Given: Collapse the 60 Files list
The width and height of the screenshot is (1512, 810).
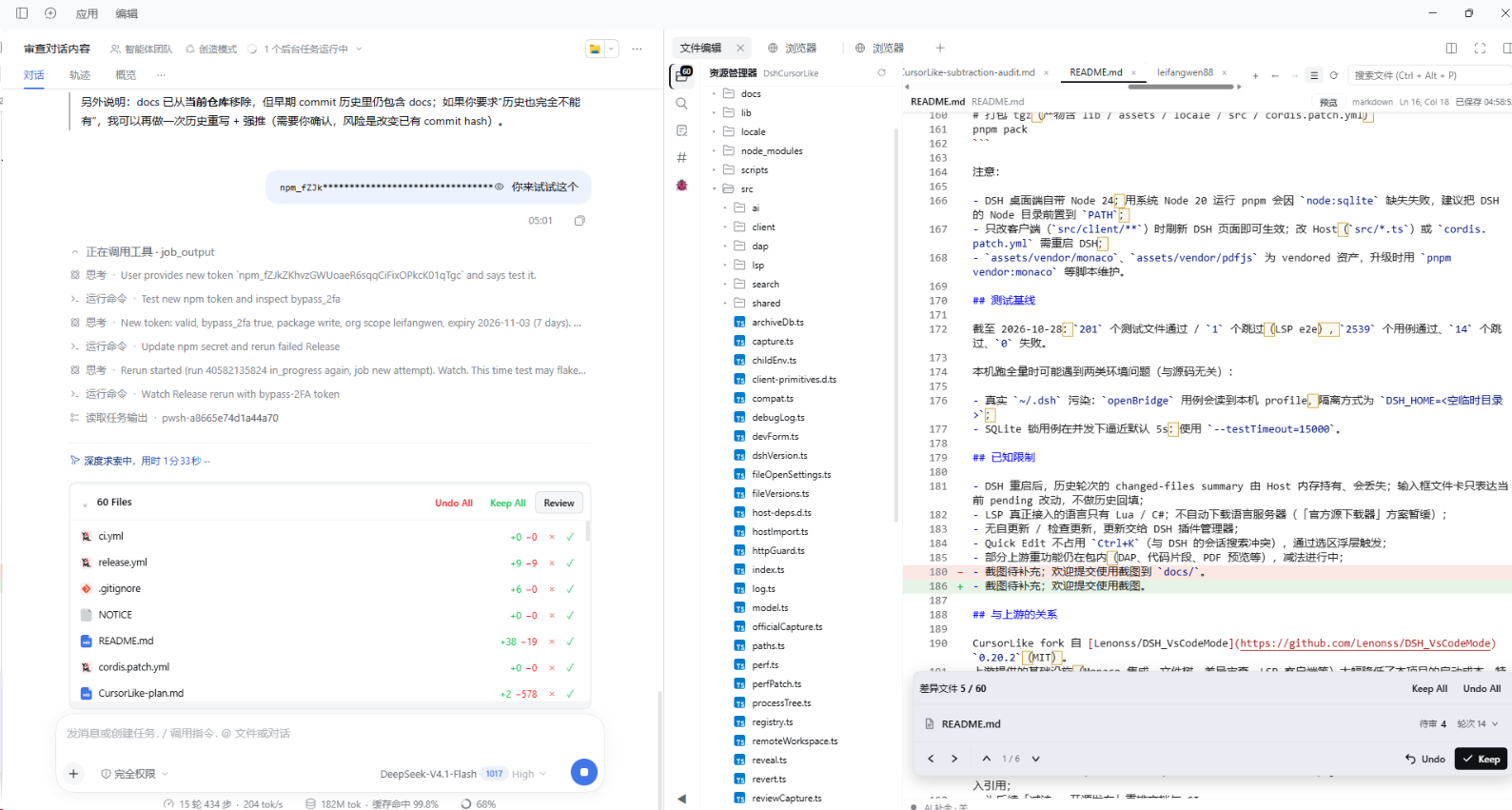Looking at the screenshot, I should (x=85, y=503).
